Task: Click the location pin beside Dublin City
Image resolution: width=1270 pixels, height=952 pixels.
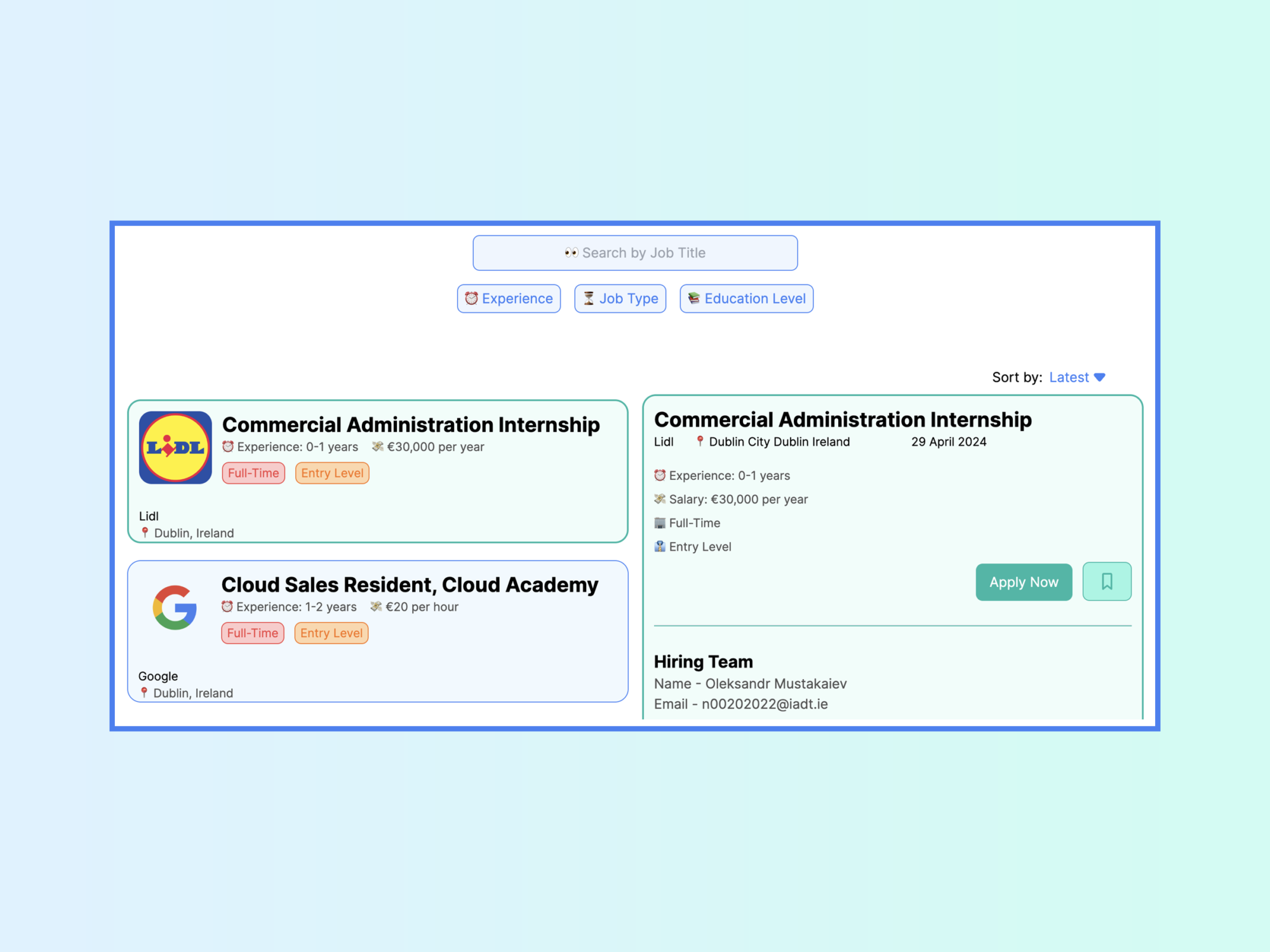Action: pyautogui.click(x=700, y=441)
